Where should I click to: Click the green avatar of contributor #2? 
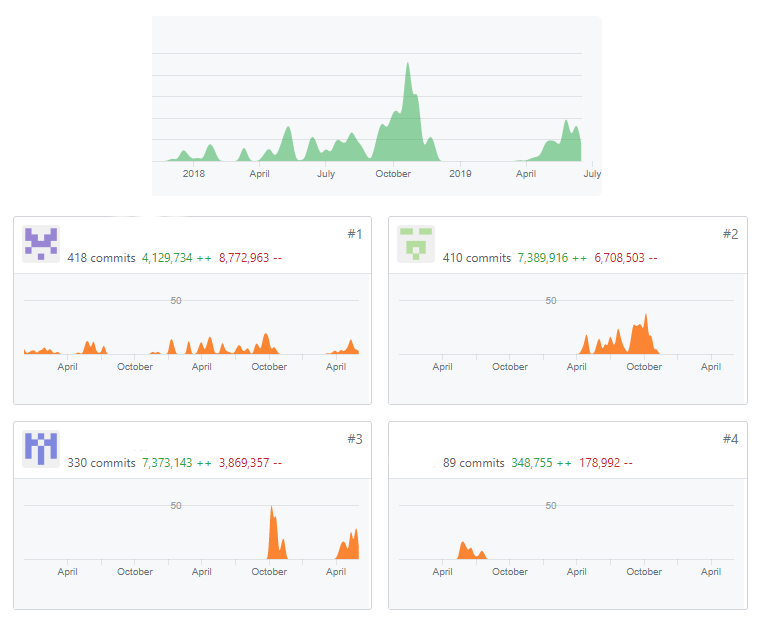coord(416,244)
